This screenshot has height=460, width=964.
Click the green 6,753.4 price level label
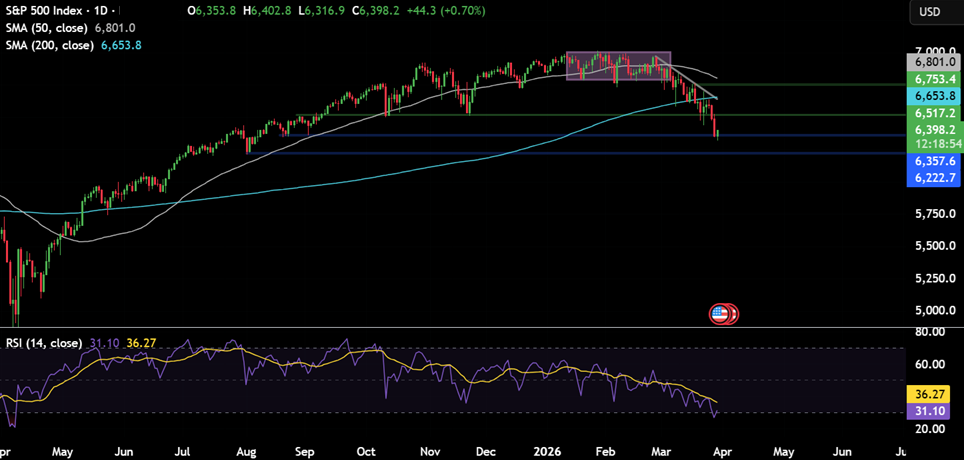point(934,78)
